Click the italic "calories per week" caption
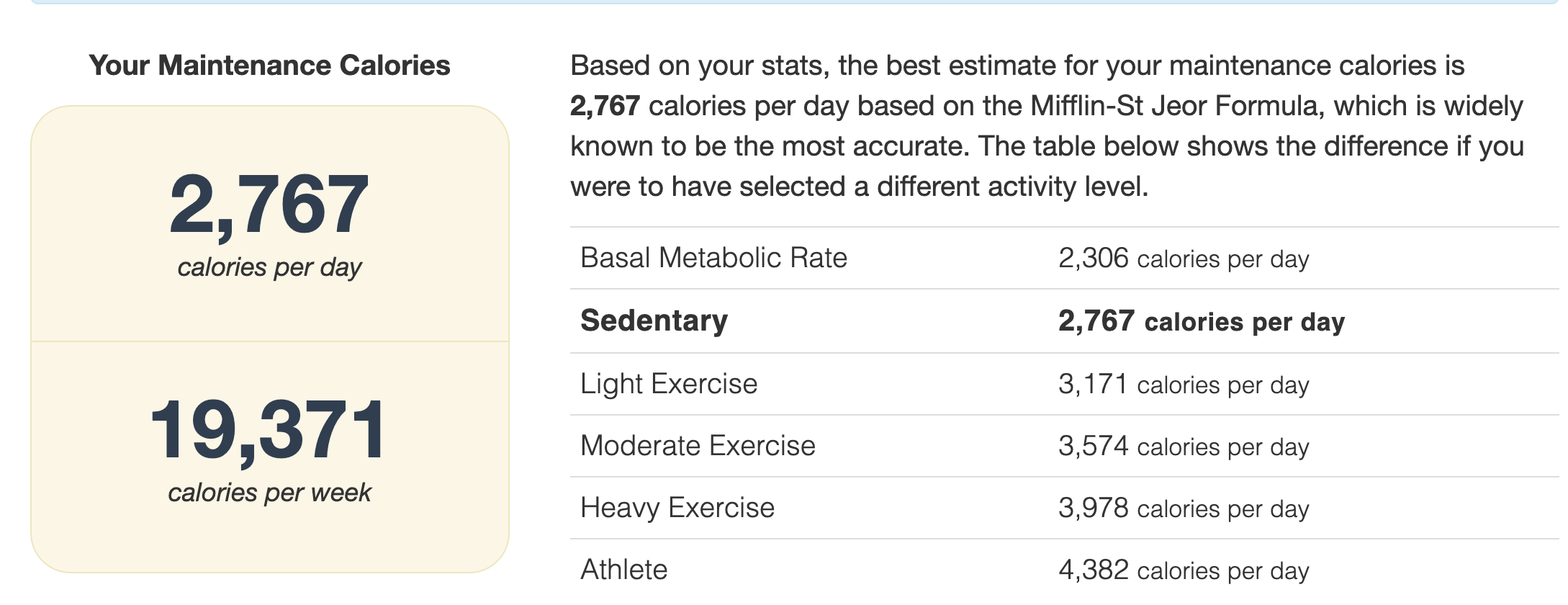 [269, 493]
